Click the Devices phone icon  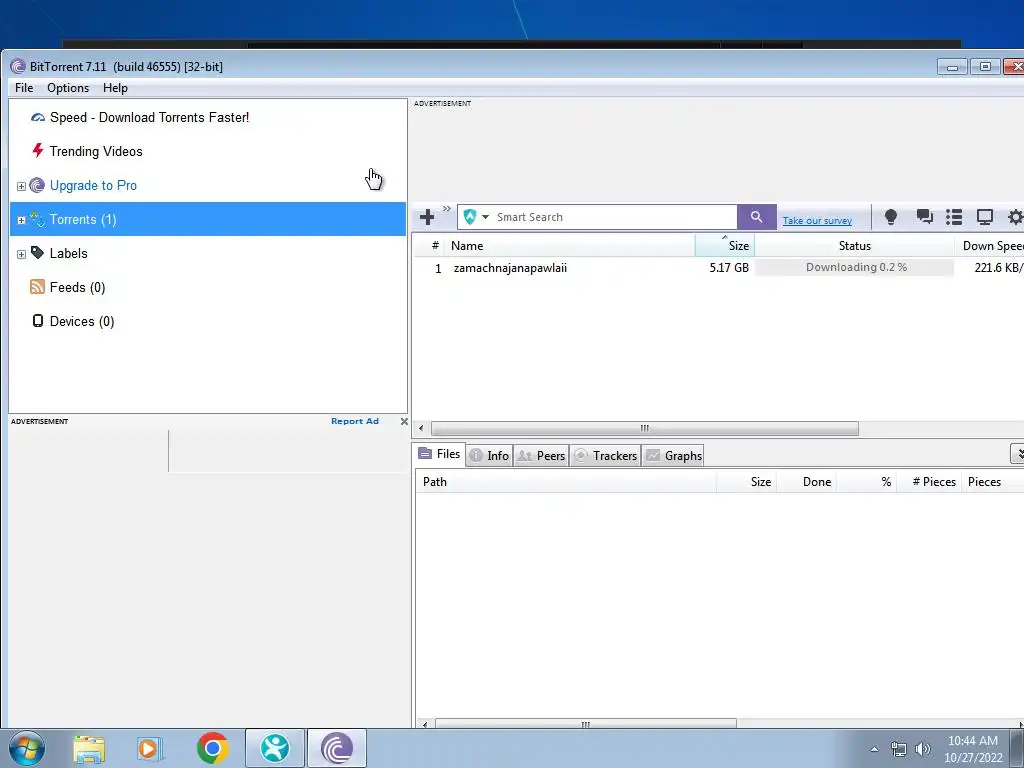click(x=38, y=321)
